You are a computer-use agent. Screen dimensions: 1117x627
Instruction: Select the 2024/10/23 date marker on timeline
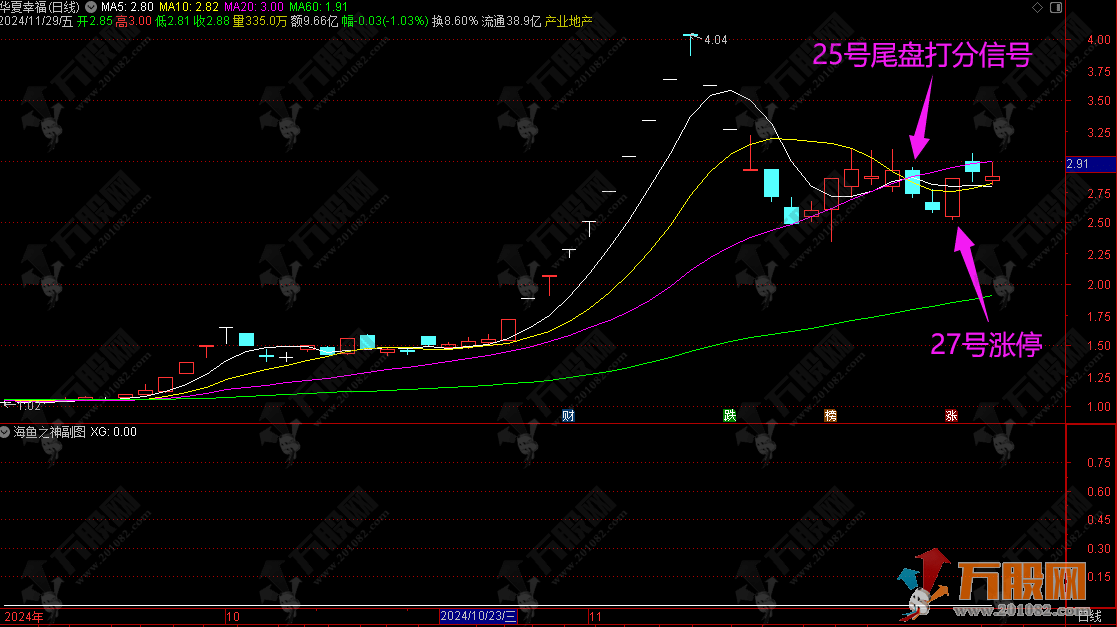(x=480, y=616)
